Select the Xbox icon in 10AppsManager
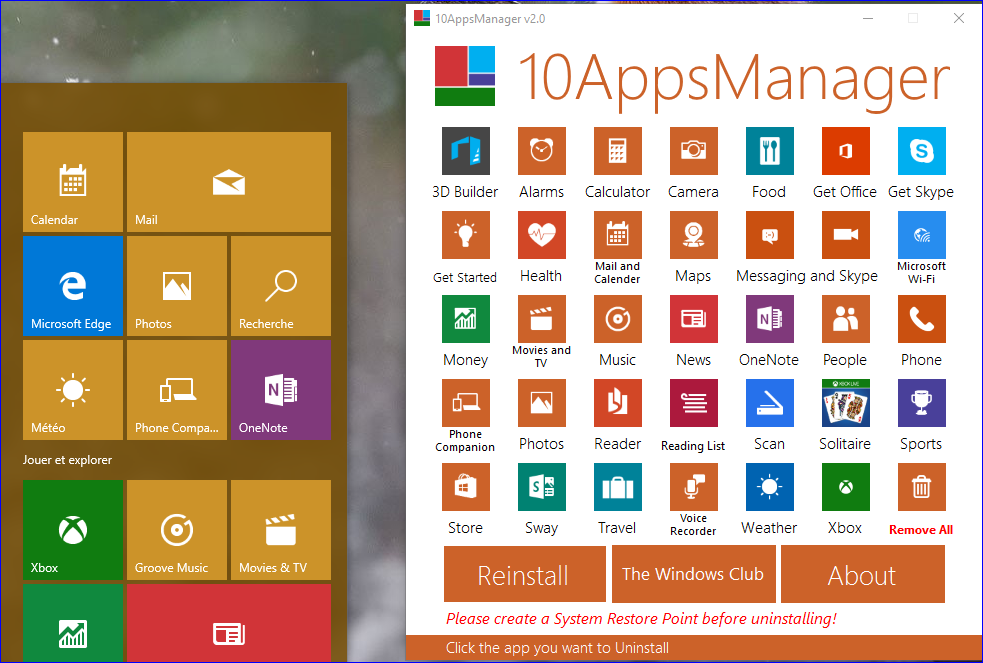Screen dimensions: 983x663 (846, 487)
